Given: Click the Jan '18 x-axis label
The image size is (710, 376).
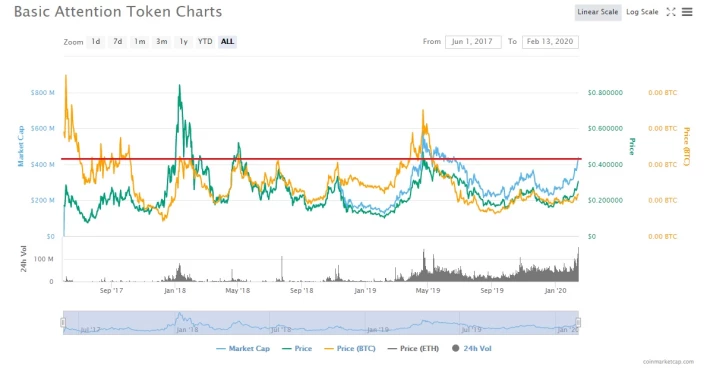Looking at the screenshot, I should coord(175,290).
